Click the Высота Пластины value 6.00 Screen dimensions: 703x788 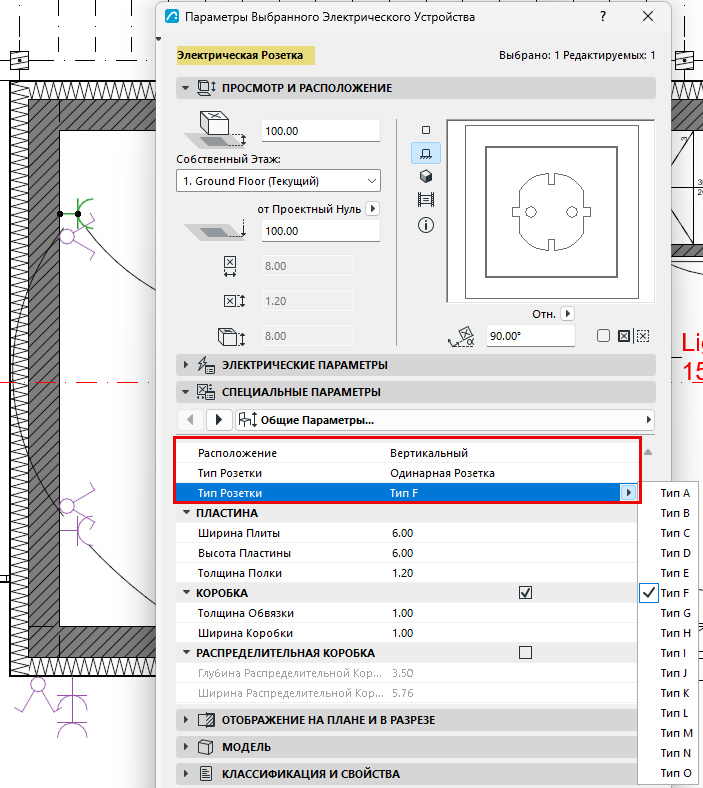click(x=403, y=553)
